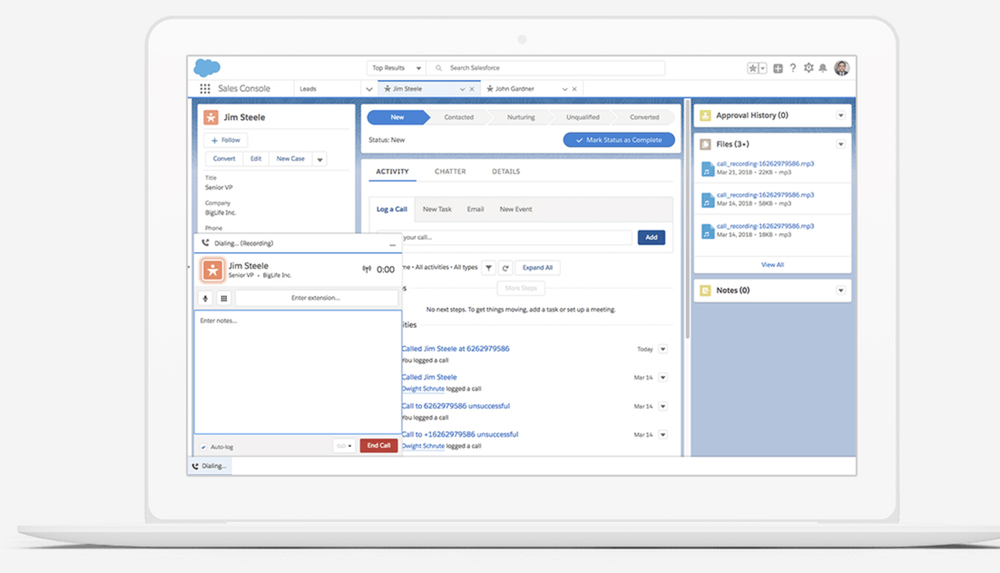
Task: Click the Salesforce cloud logo
Action: click(x=207, y=67)
